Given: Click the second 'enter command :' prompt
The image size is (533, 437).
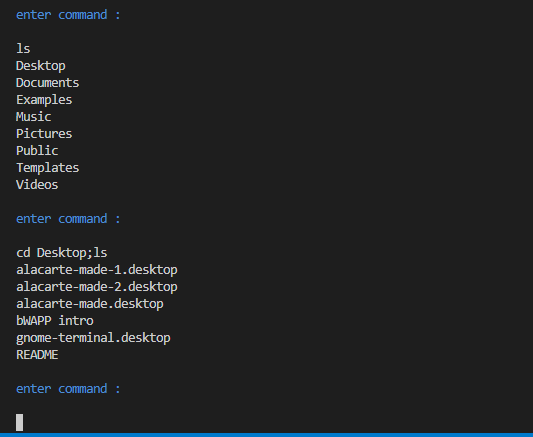Looking at the screenshot, I should tap(68, 219).
